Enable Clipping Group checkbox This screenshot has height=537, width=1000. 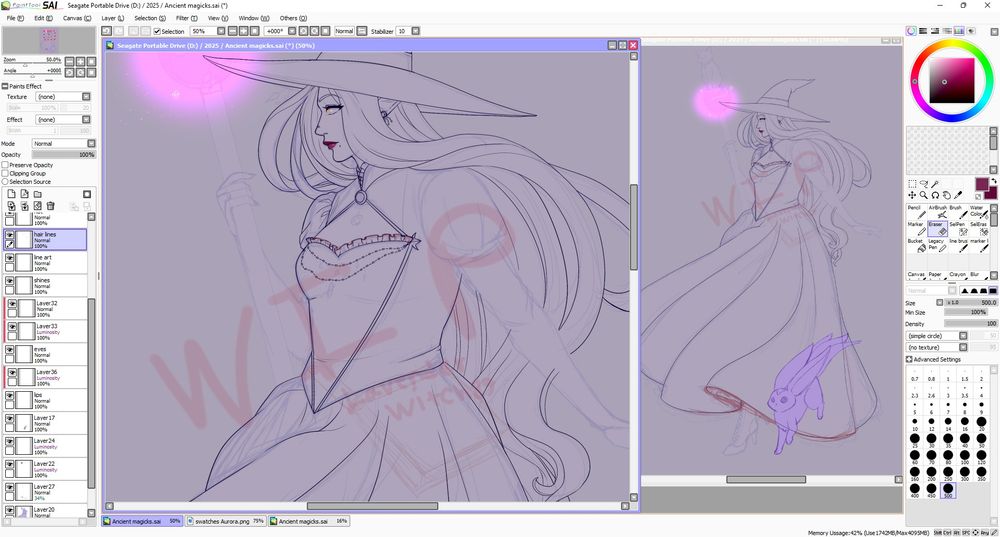point(5,173)
